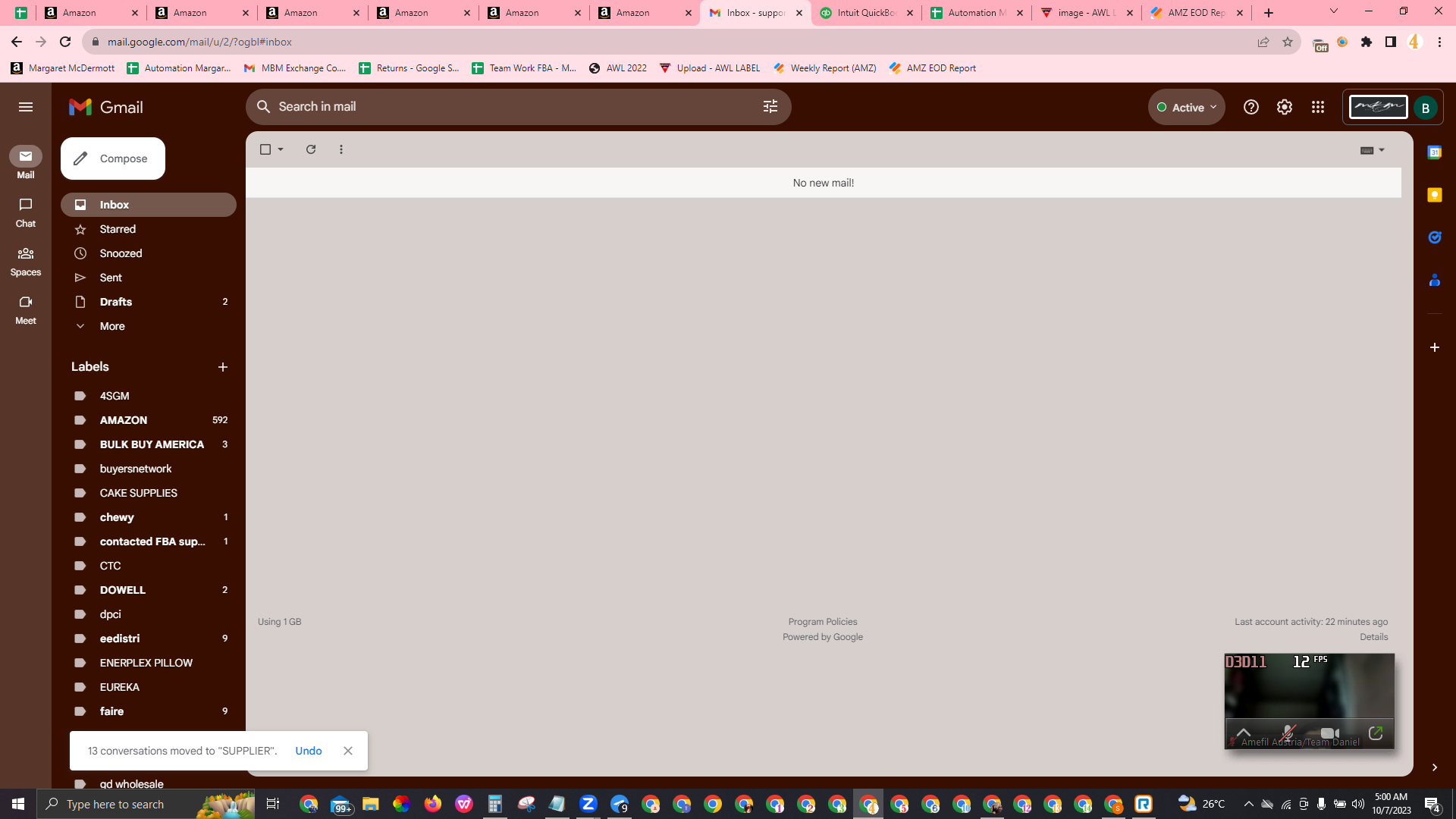
Task: Switch to the Intuit QuickBooks tab
Action: point(866,13)
